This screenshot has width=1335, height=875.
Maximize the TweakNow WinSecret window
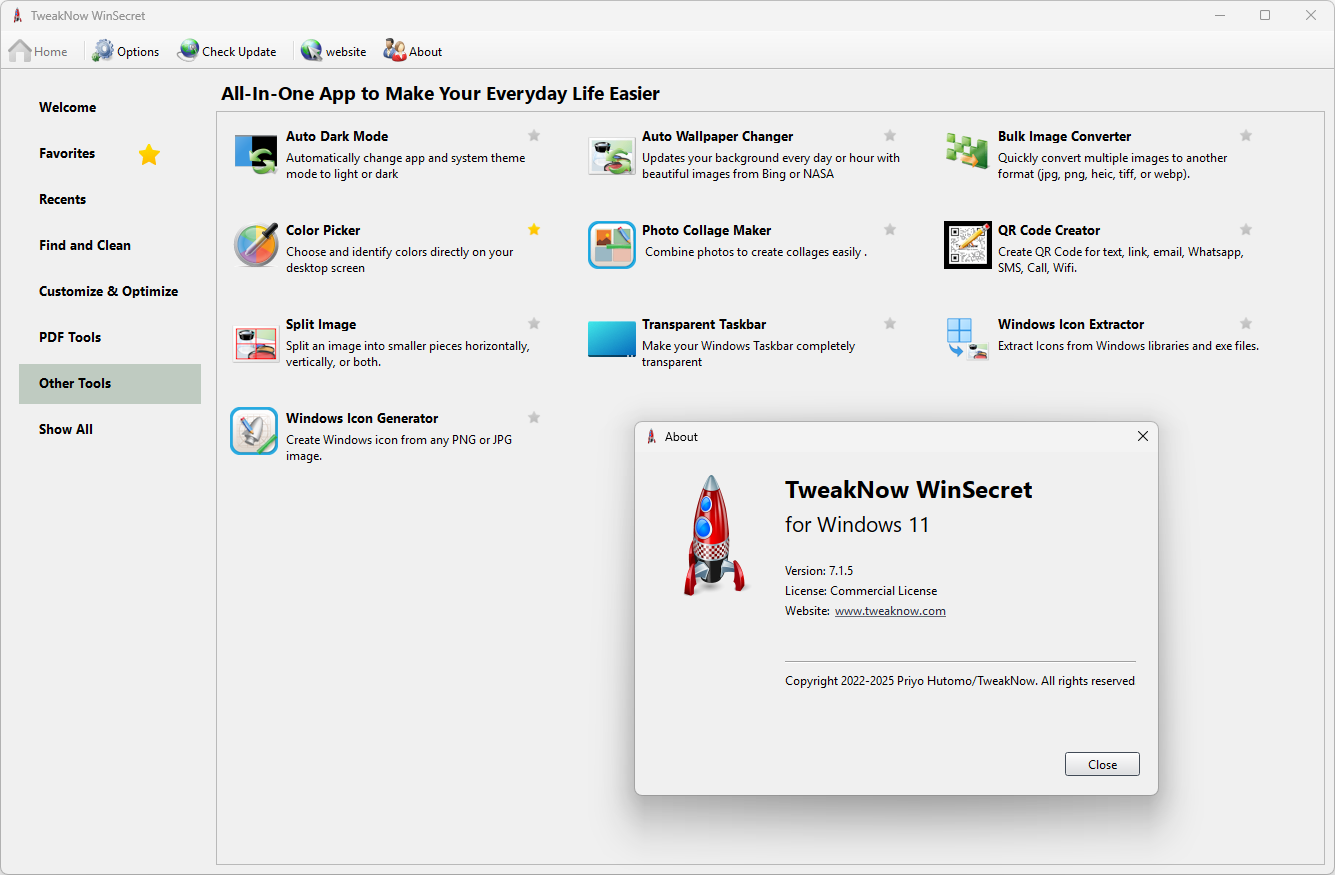(1265, 15)
